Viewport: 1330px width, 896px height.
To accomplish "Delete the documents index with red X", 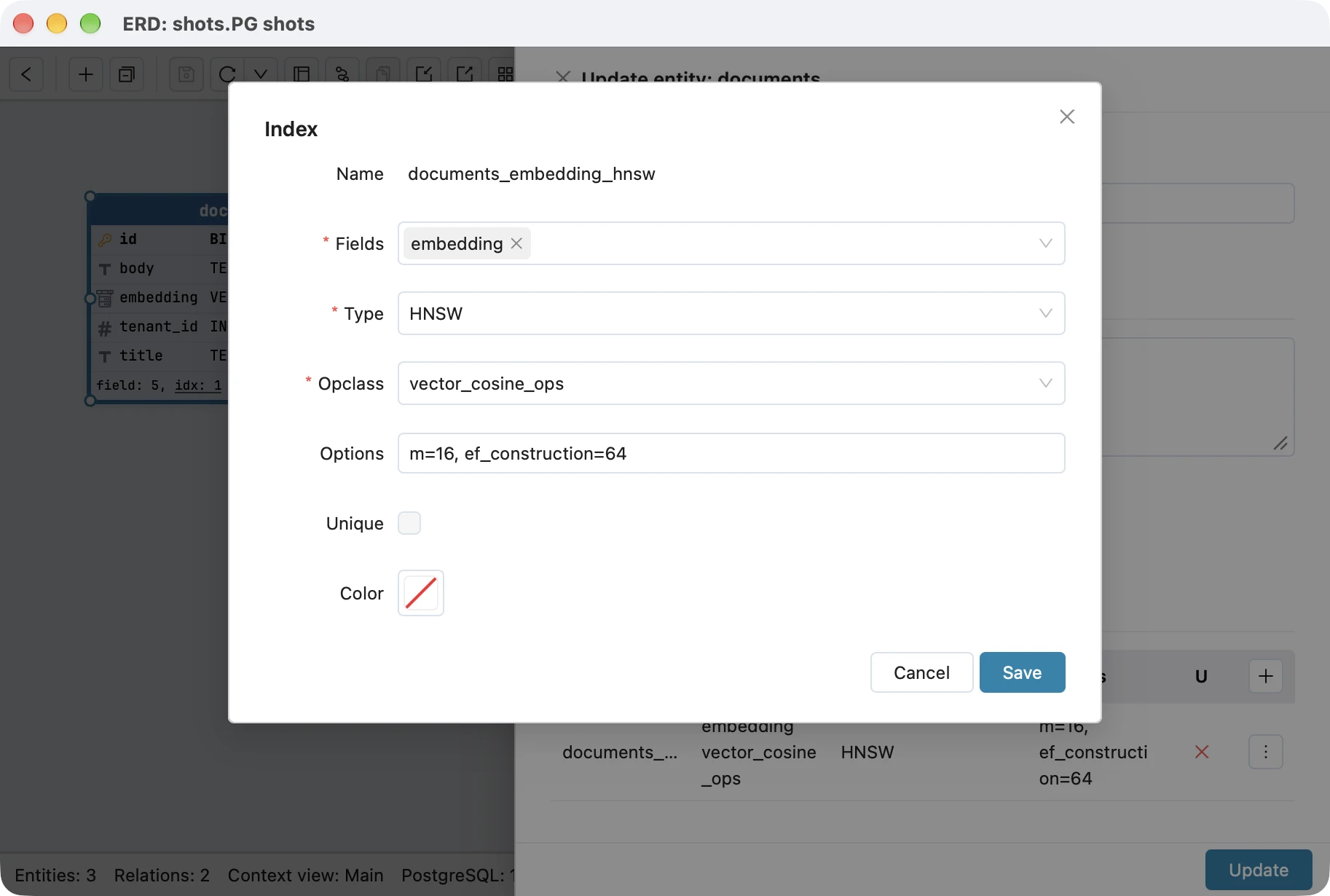I will point(1202,752).
